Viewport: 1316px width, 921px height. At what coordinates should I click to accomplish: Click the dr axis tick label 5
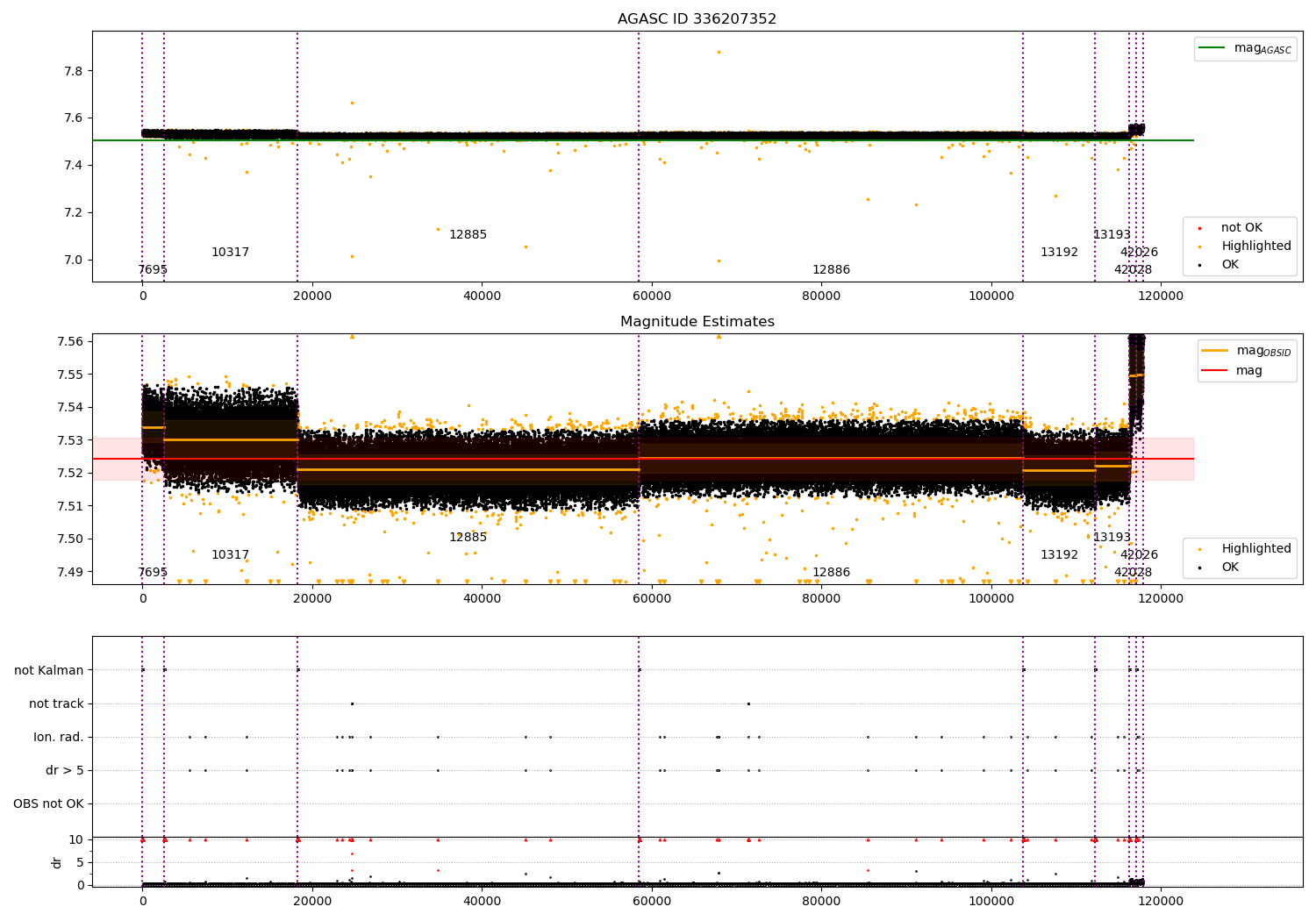pyautogui.click(x=80, y=862)
